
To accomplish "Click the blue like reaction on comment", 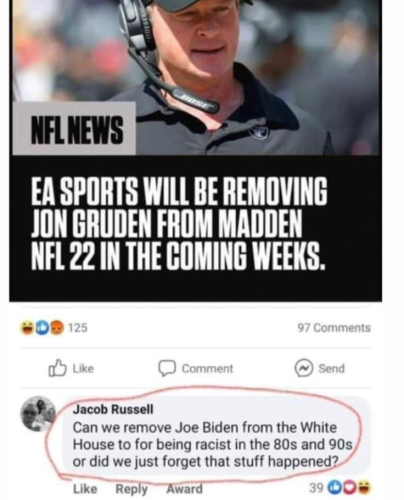I will tap(335, 488).
